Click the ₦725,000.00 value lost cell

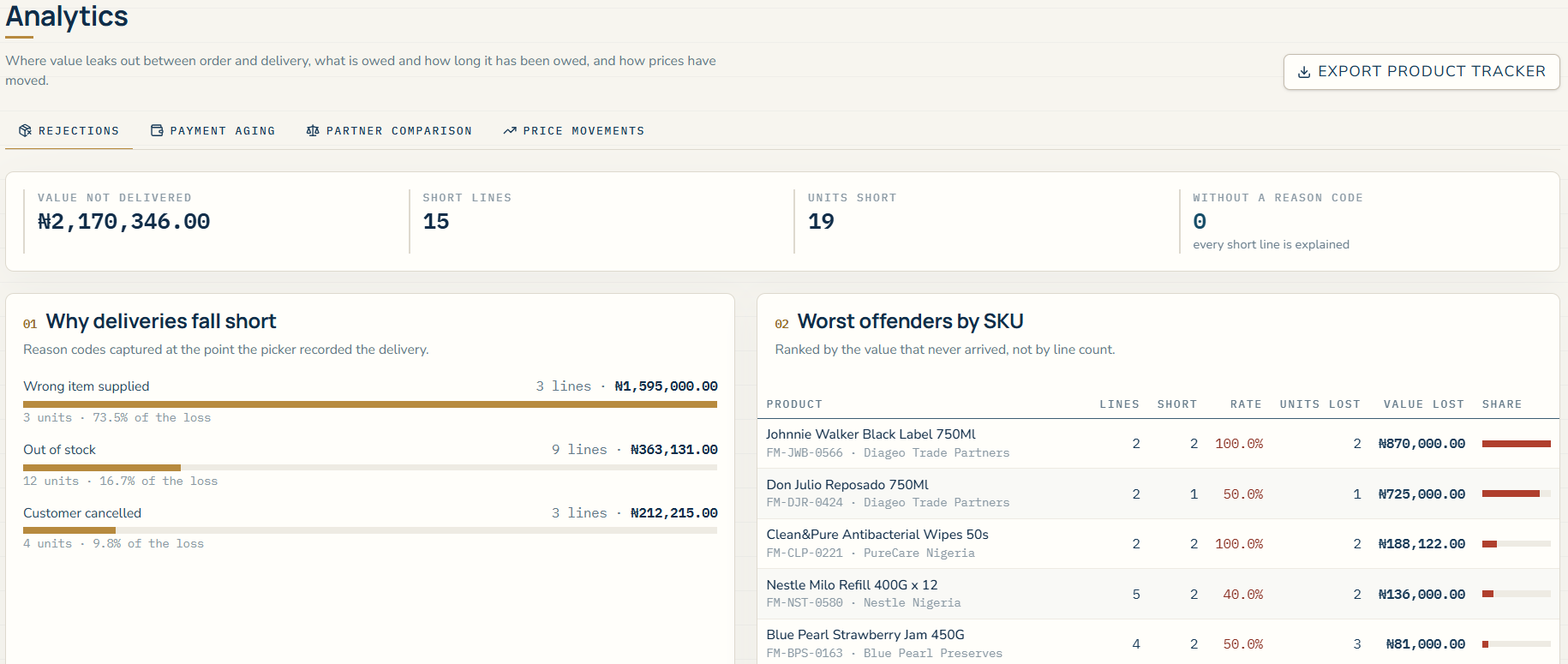1421,494
